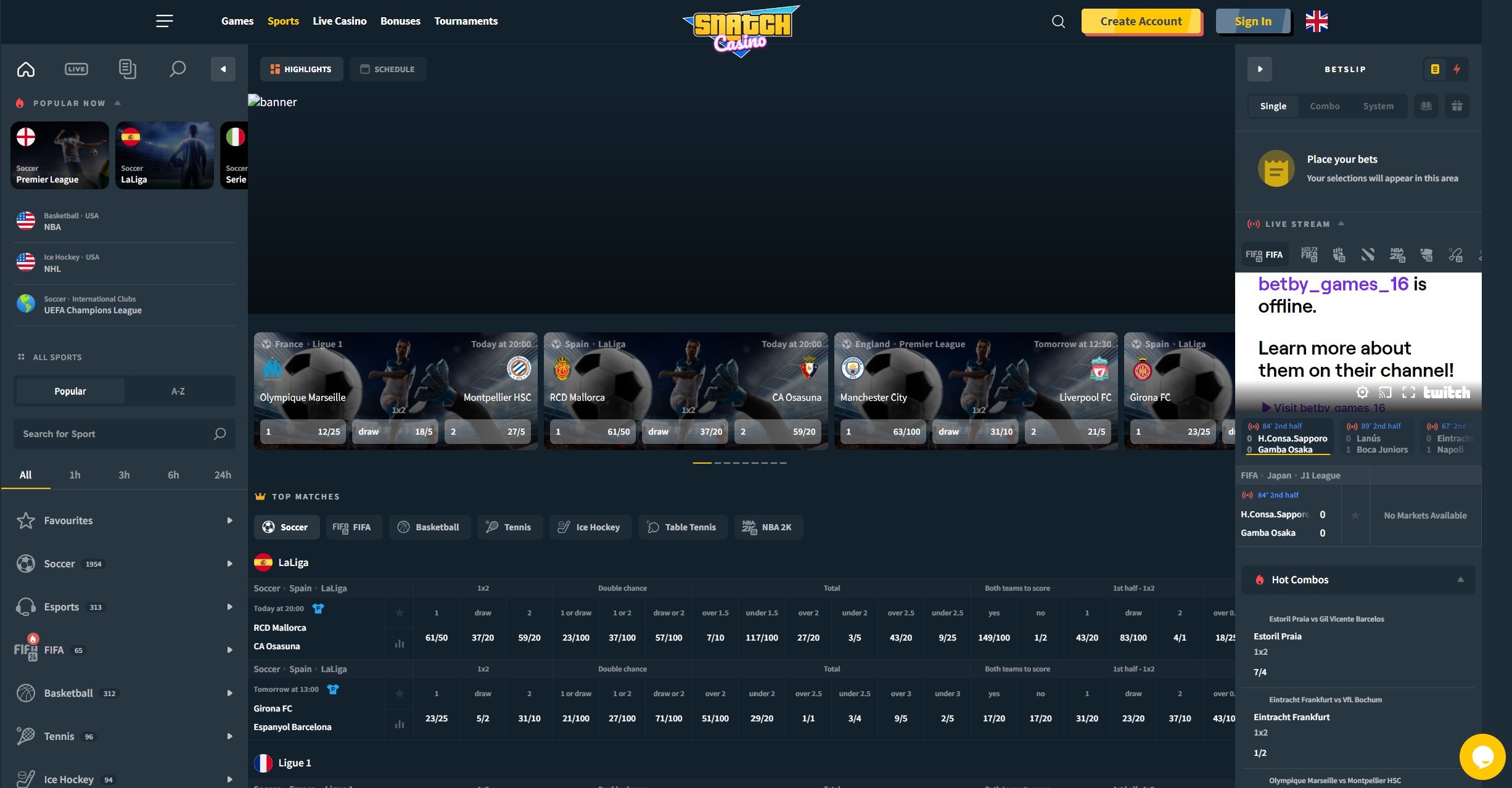Focus the Search for Sport field
Image resolution: width=1512 pixels, height=788 pixels.
tap(125, 434)
